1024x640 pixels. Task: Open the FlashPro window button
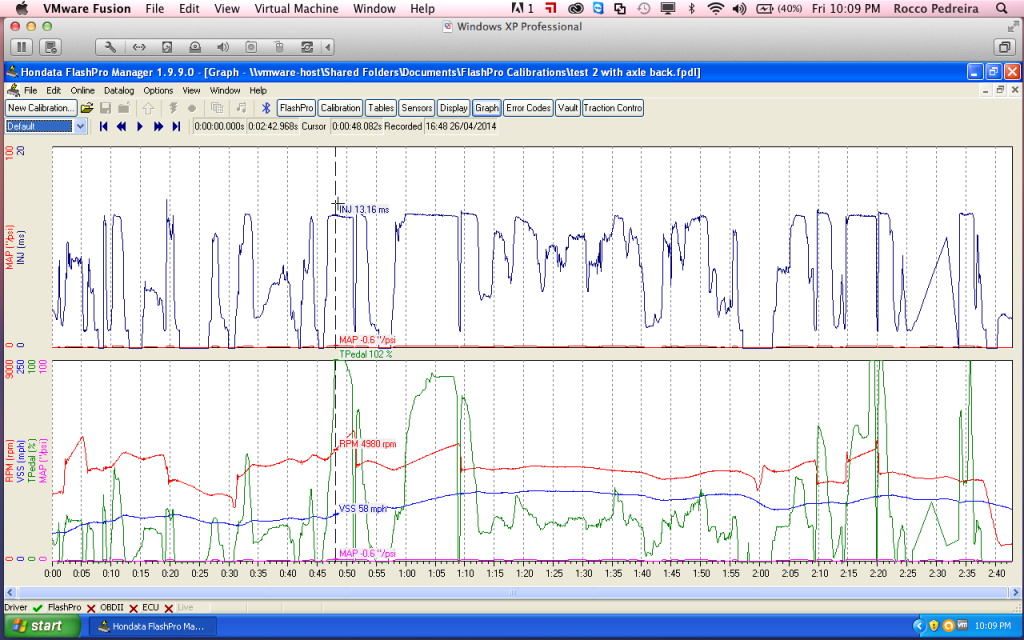[296, 108]
